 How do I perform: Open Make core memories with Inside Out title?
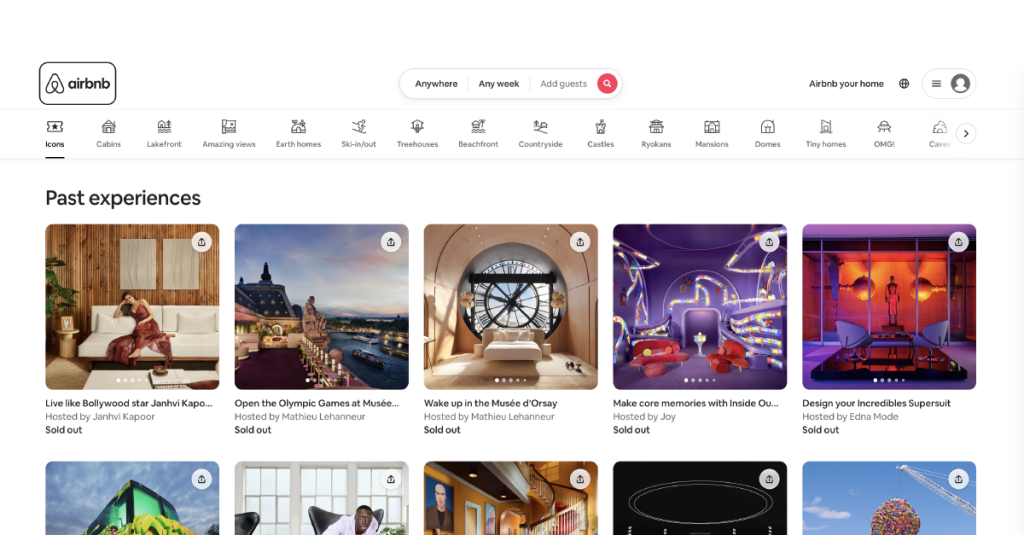point(696,403)
